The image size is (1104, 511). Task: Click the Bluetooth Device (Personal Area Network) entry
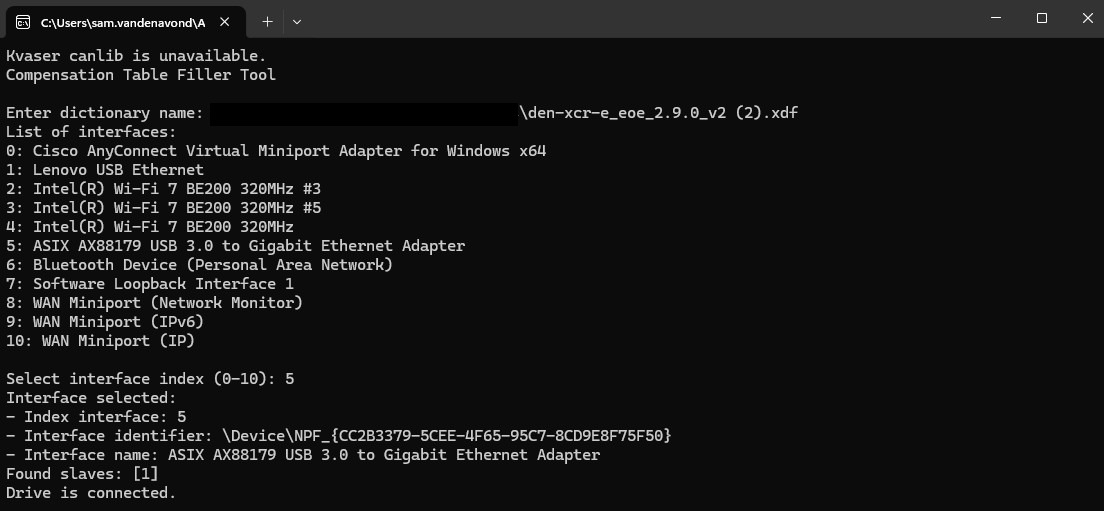tap(199, 265)
